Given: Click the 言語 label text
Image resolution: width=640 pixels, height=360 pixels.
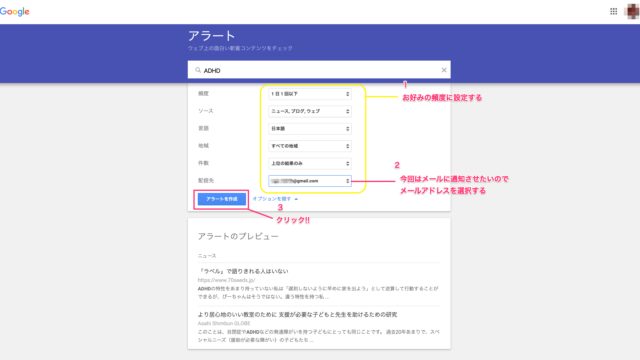Looking at the screenshot, I should (x=203, y=128).
